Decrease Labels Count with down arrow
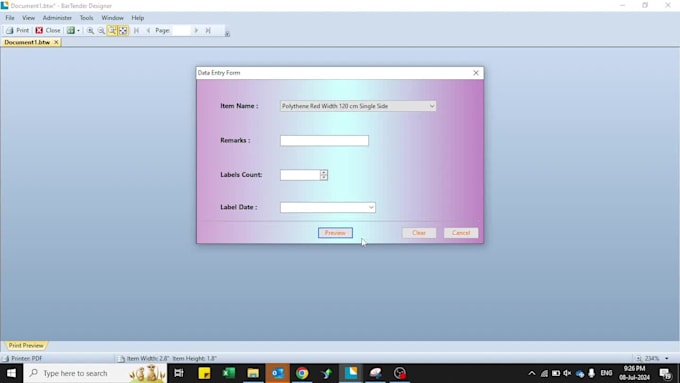This screenshot has width=680, height=383. pos(324,177)
